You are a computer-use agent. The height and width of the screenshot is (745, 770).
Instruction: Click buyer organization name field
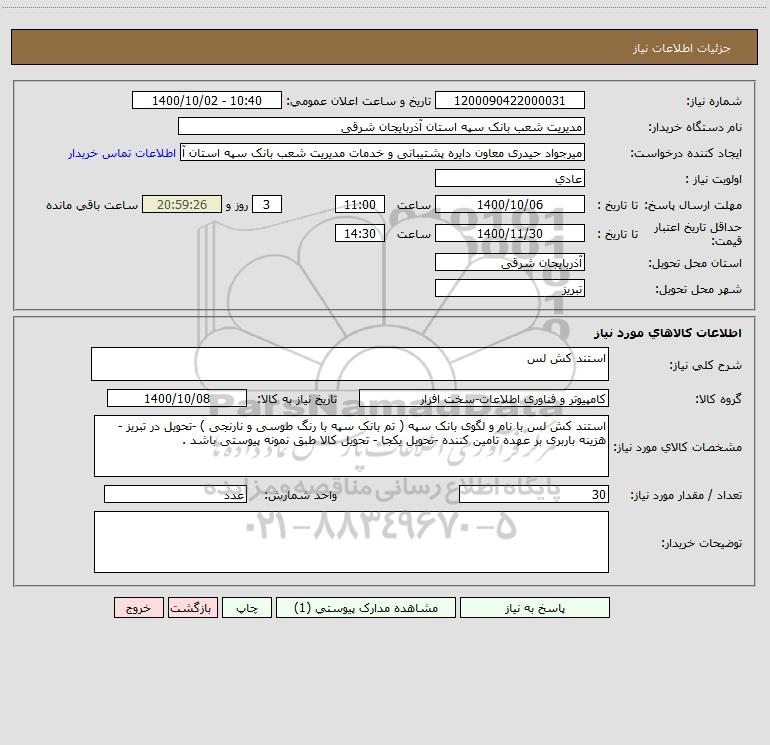tap(381, 126)
